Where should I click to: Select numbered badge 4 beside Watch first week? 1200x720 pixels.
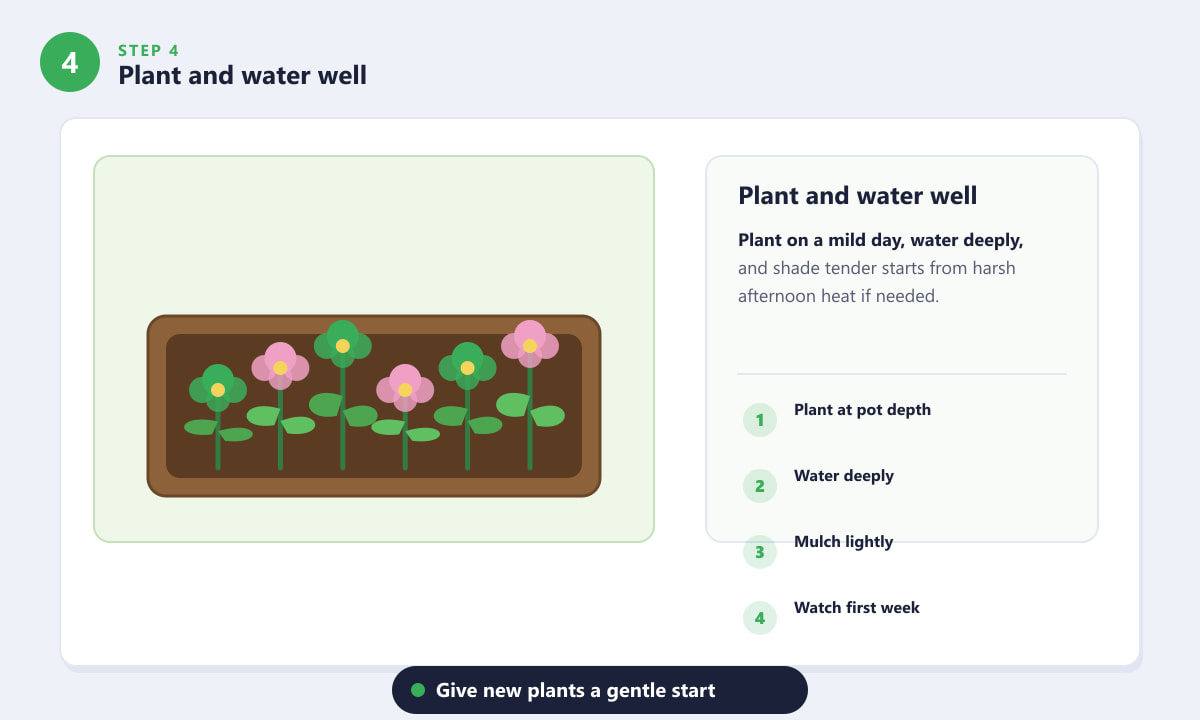pos(760,618)
